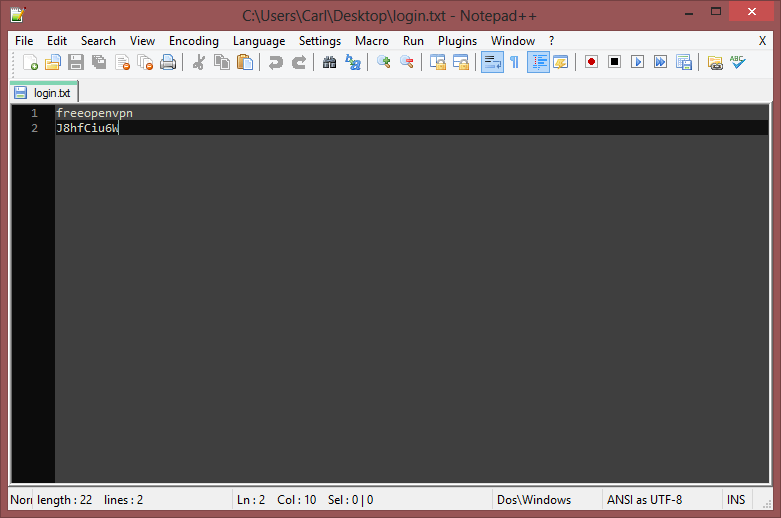
Task: Open user defined language dialog icon
Action: (x=561, y=62)
